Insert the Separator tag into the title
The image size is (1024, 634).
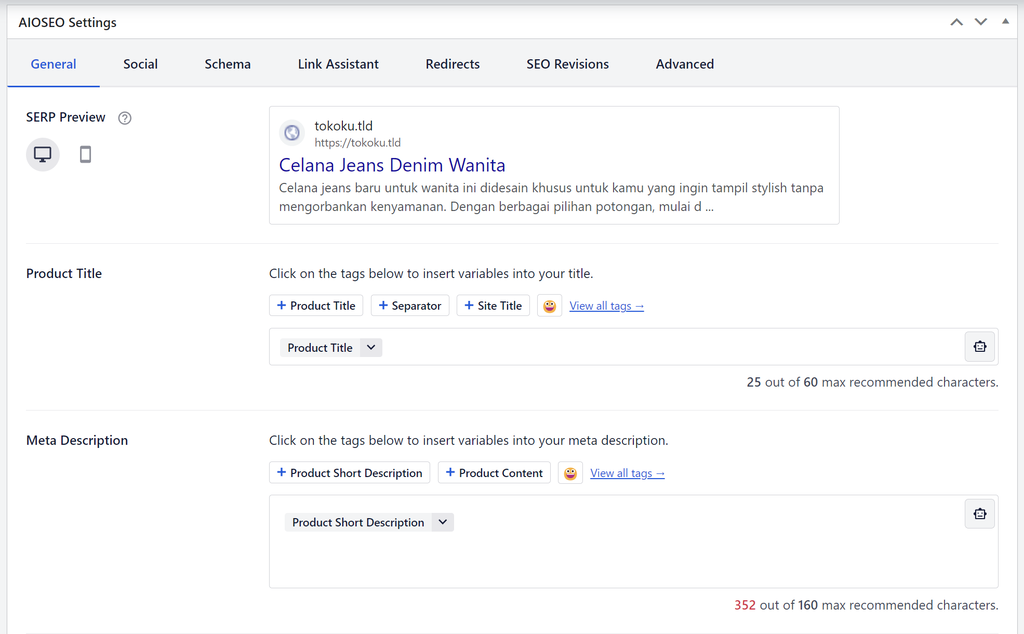point(409,305)
